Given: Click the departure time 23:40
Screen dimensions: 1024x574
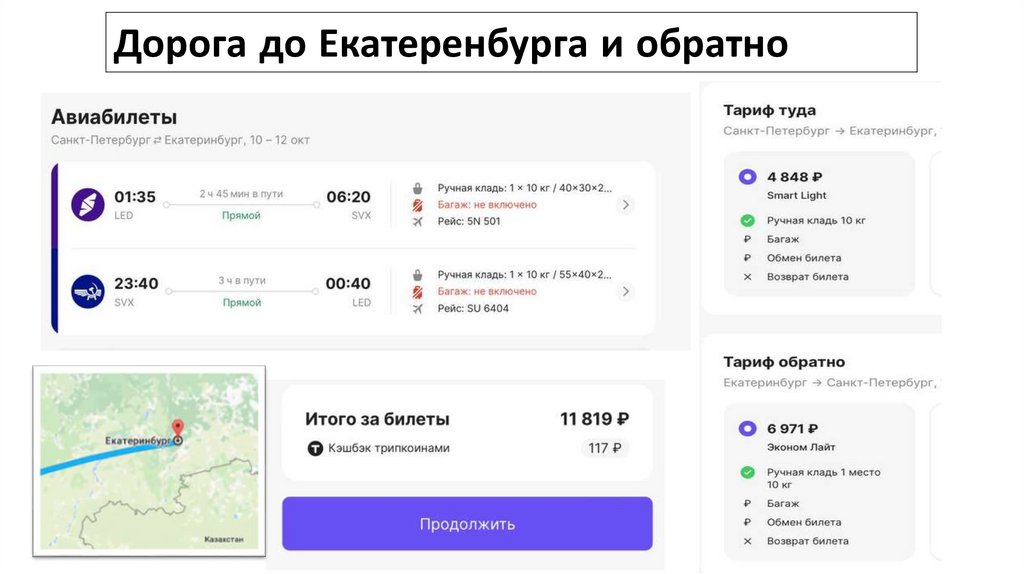Looking at the screenshot, I should [136, 284].
